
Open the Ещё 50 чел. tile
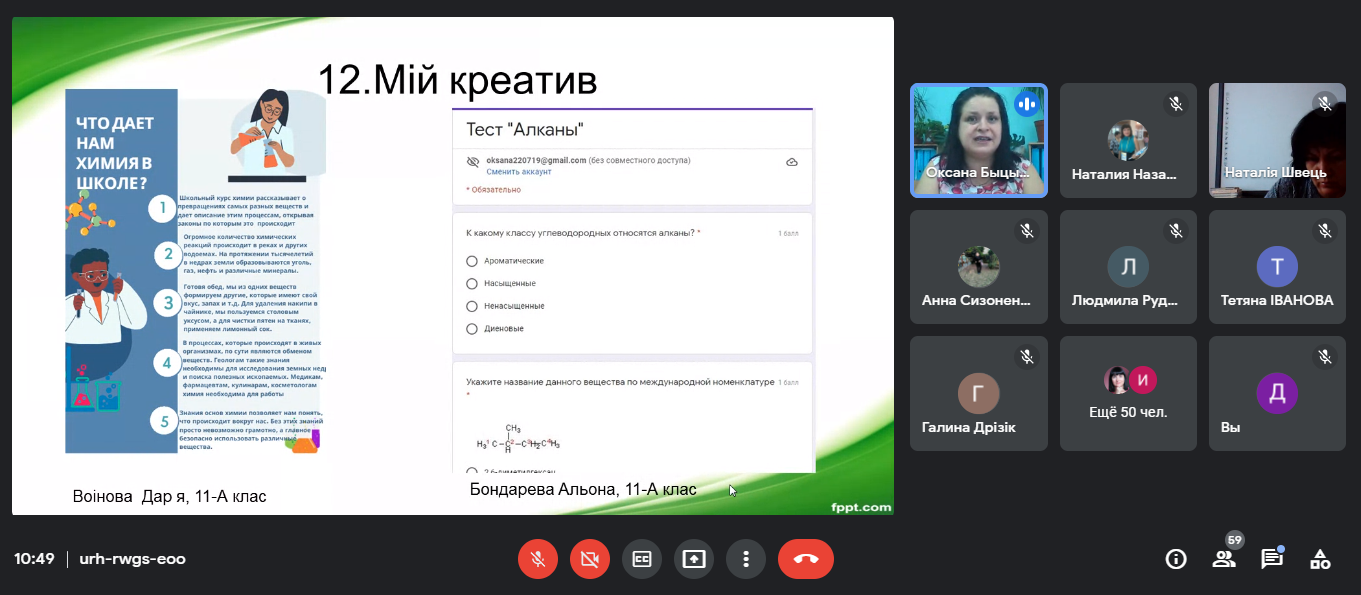(x=1129, y=393)
